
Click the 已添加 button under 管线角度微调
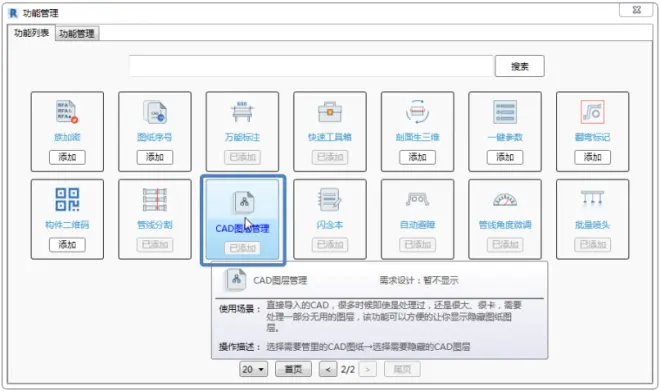tap(505, 245)
